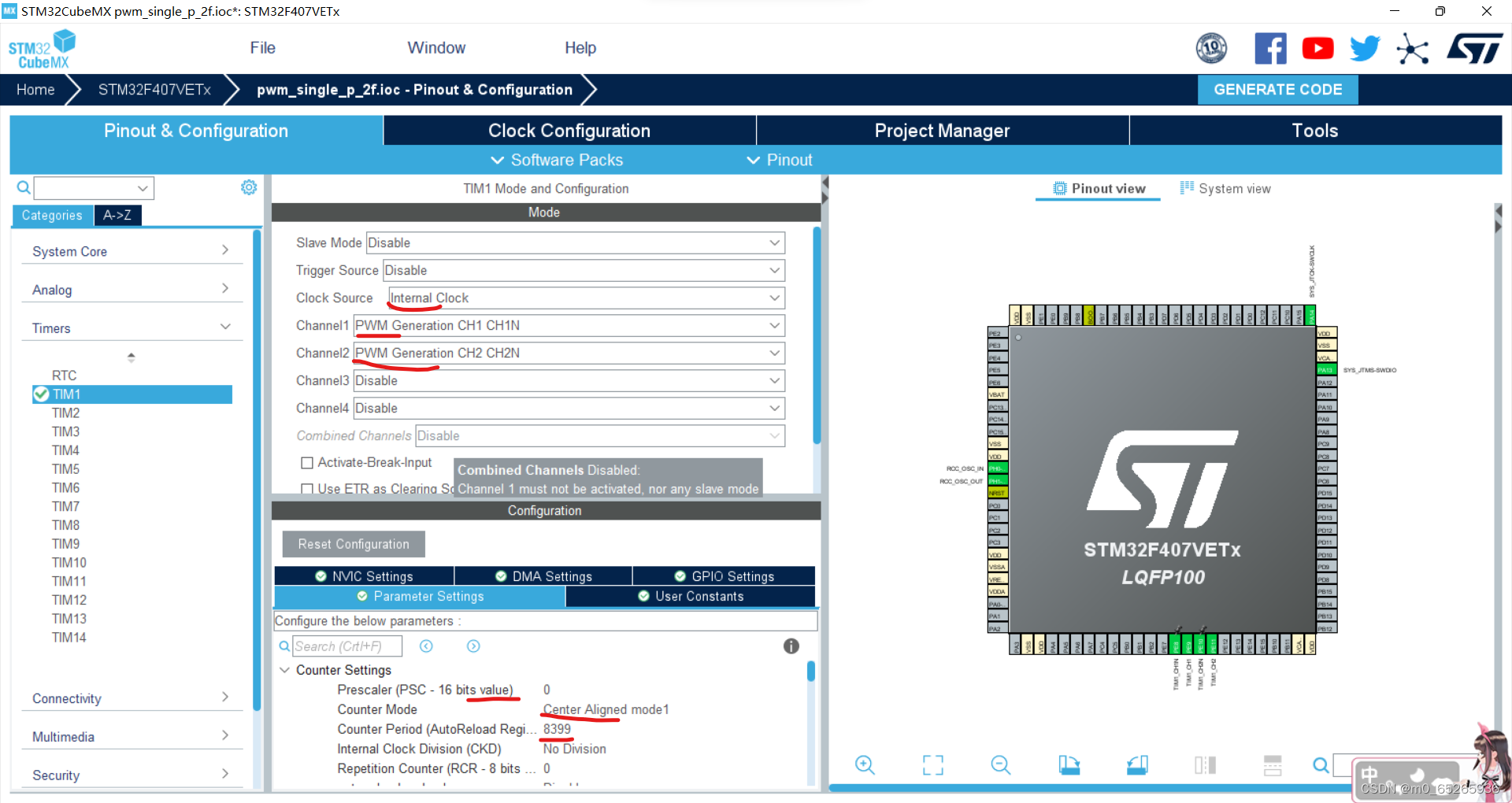Click the vertical split view icon
Screen dimensions: 1512x803
(x=1205, y=764)
